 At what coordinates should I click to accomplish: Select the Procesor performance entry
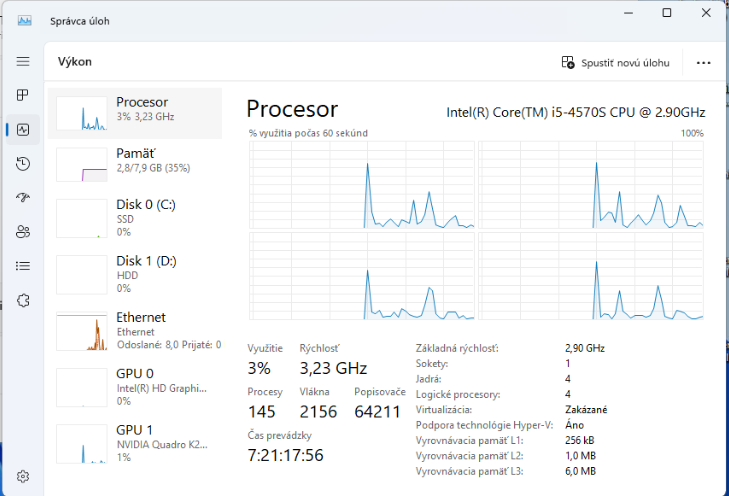coord(135,113)
